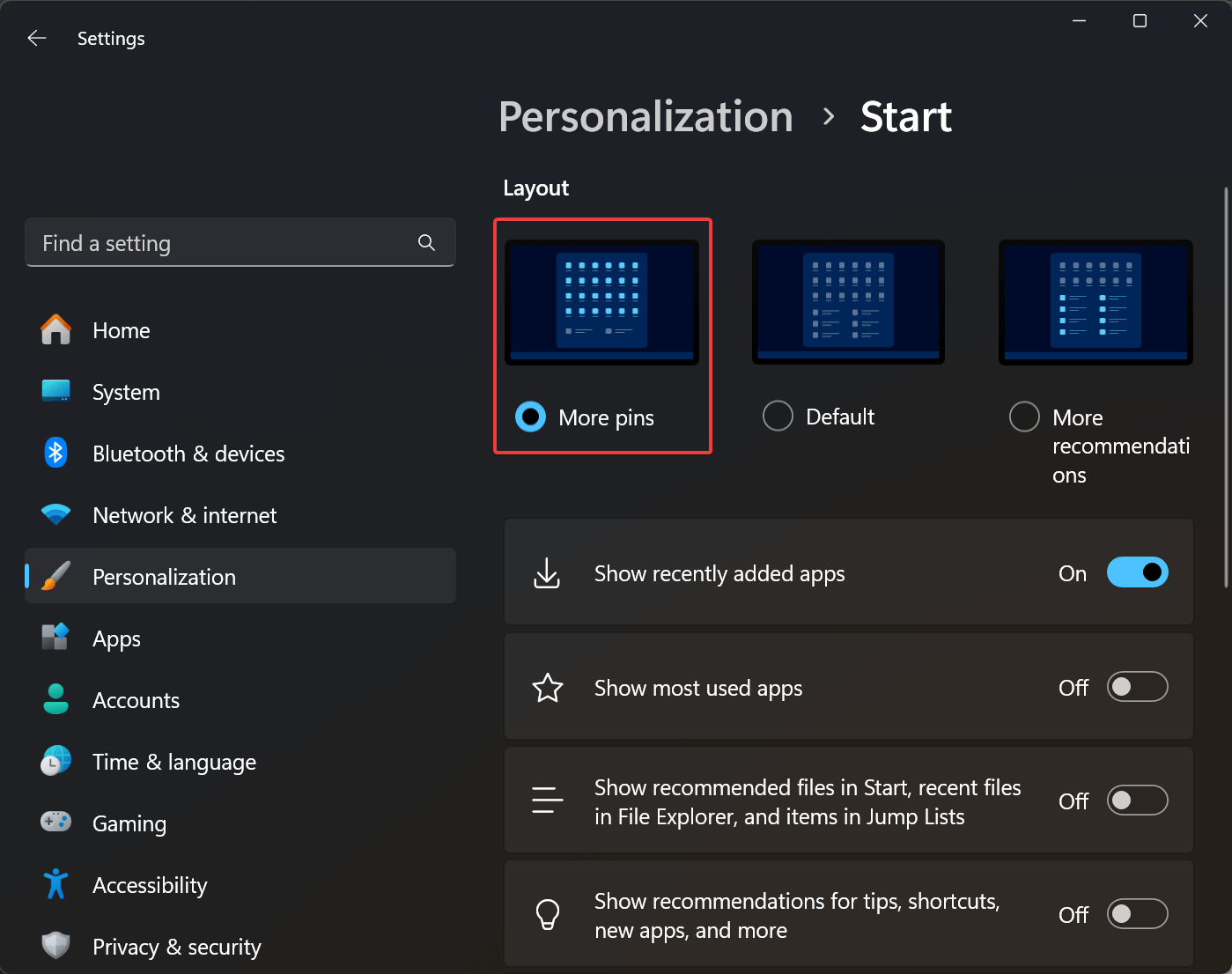Select the More recommendations radio button
1232x974 pixels.
(1024, 417)
